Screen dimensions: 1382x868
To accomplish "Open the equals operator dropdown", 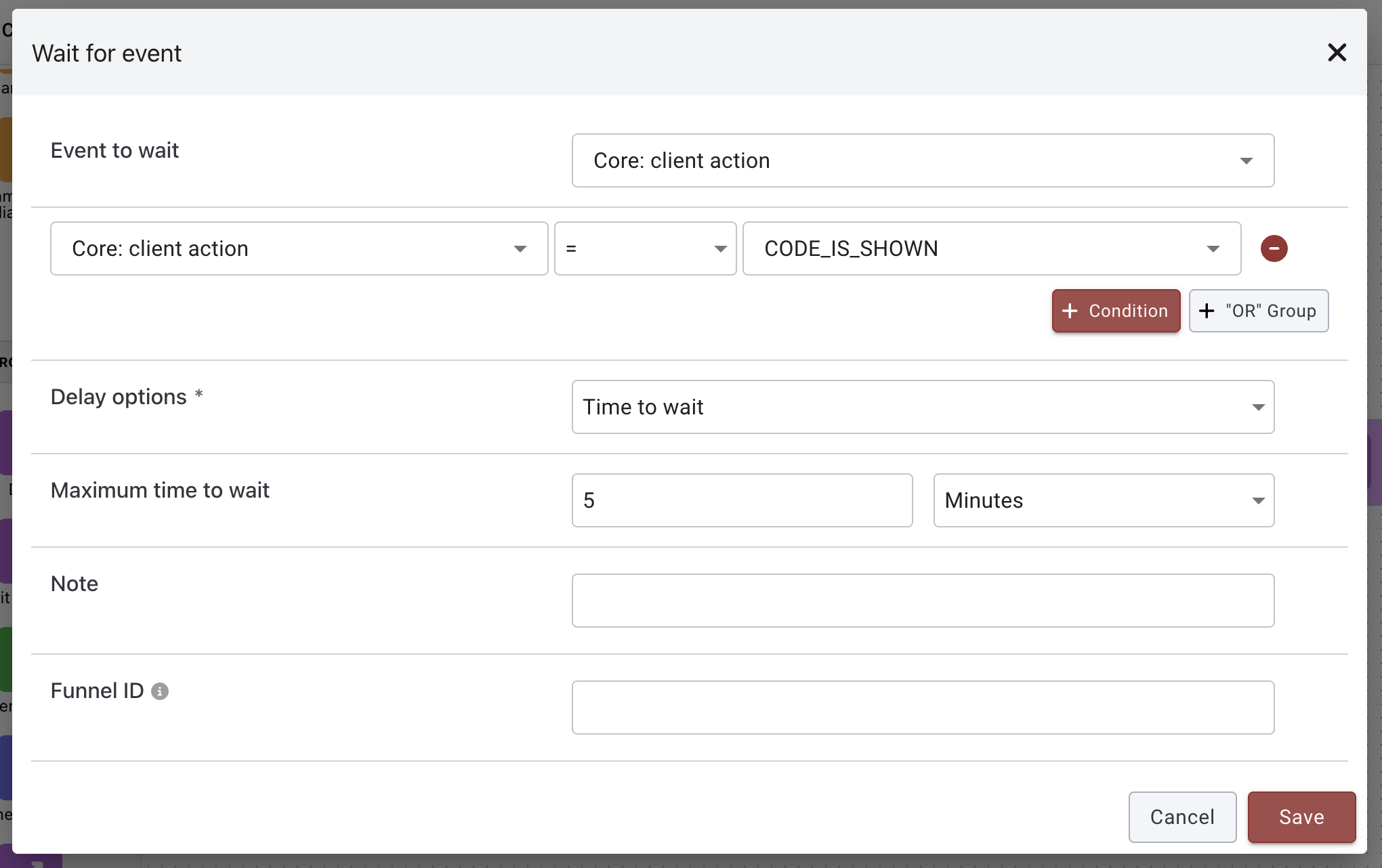I will point(644,248).
